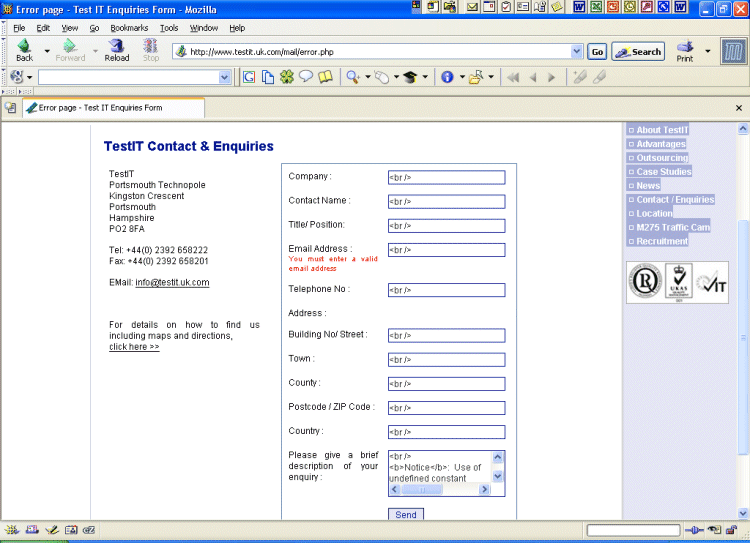The height and width of the screenshot is (543, 750).
Task: Click the envelope new message shortcut icon
Action: click(x=472, y=7)
